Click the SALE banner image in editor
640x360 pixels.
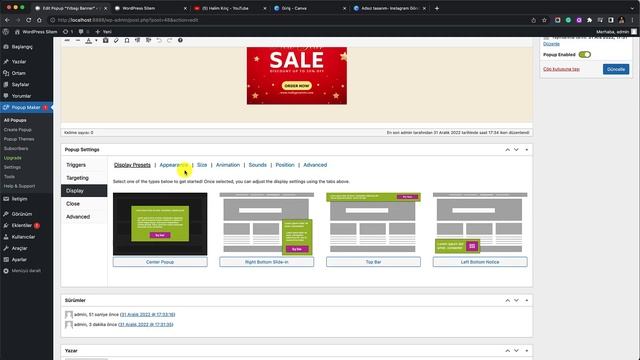[x=297, y=76]
